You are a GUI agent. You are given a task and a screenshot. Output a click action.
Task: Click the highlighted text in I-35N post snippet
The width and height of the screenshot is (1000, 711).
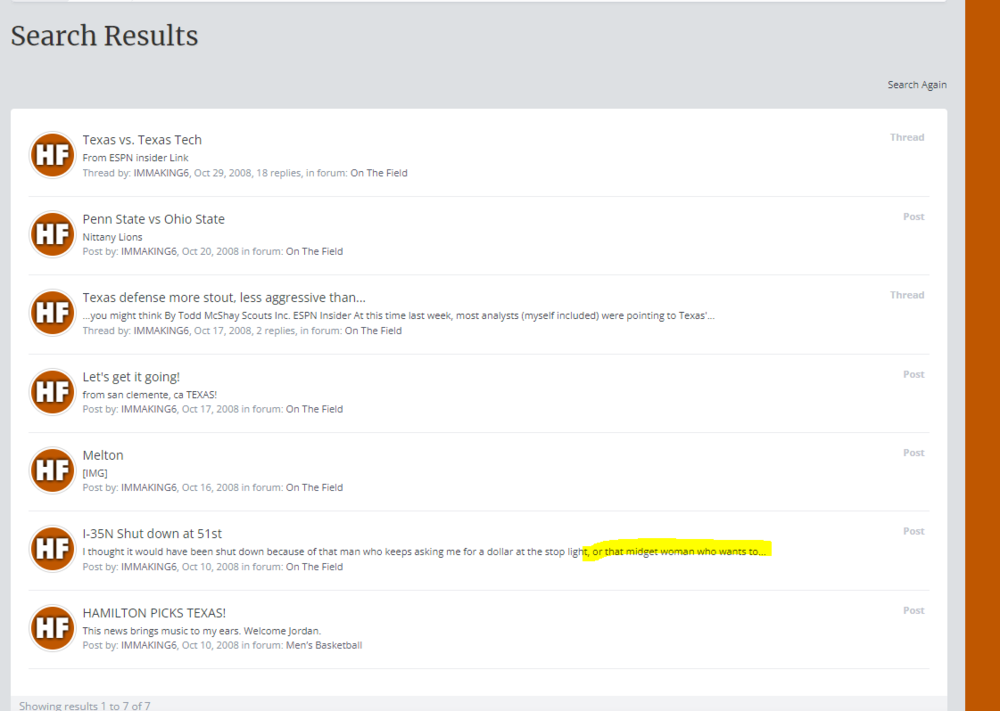(680, 551)
